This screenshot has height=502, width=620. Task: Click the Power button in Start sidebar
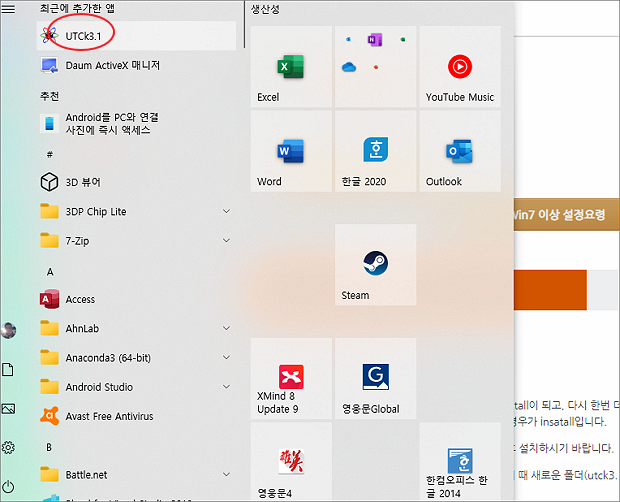click(8, 487)
